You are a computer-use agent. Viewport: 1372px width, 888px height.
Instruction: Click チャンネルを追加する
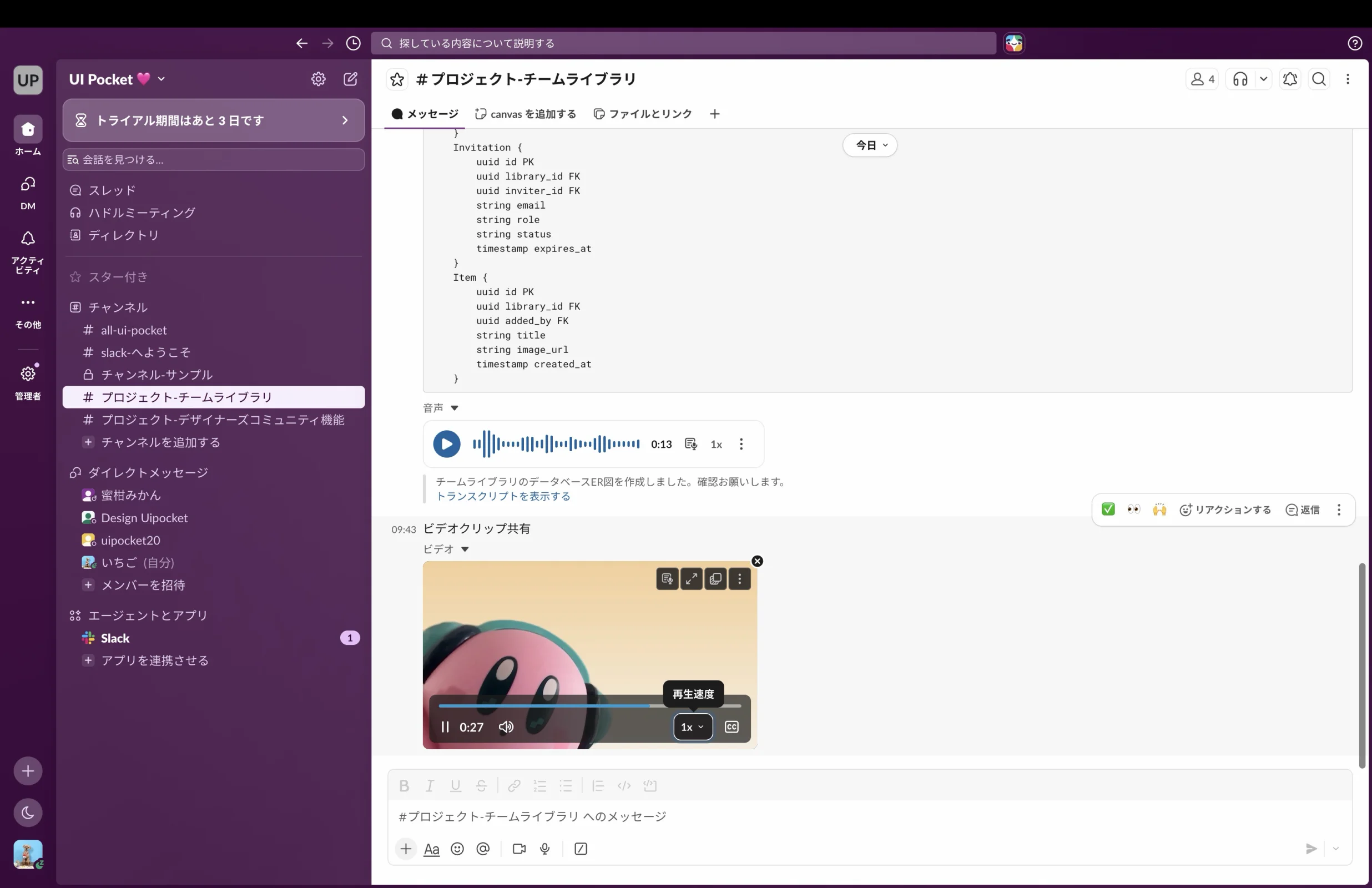pyautogui.click(x=213, y=442)
